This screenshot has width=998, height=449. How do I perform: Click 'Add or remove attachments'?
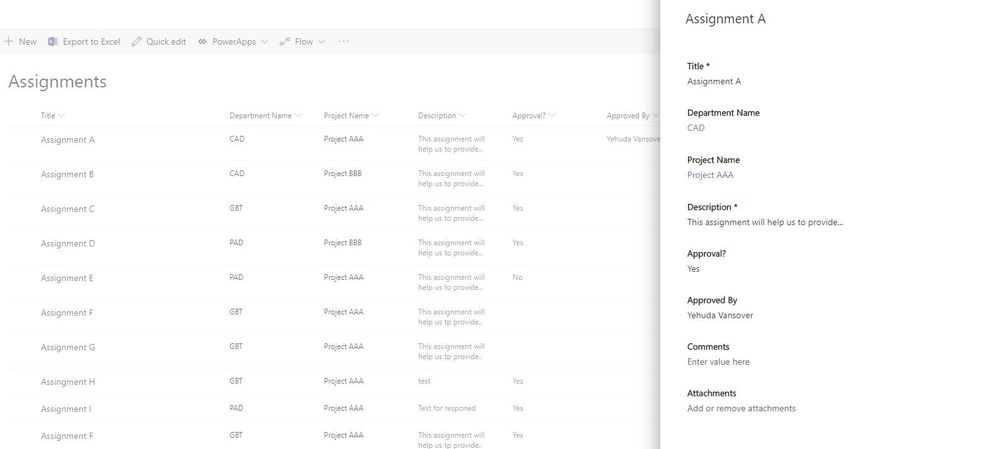pos(741,408)
